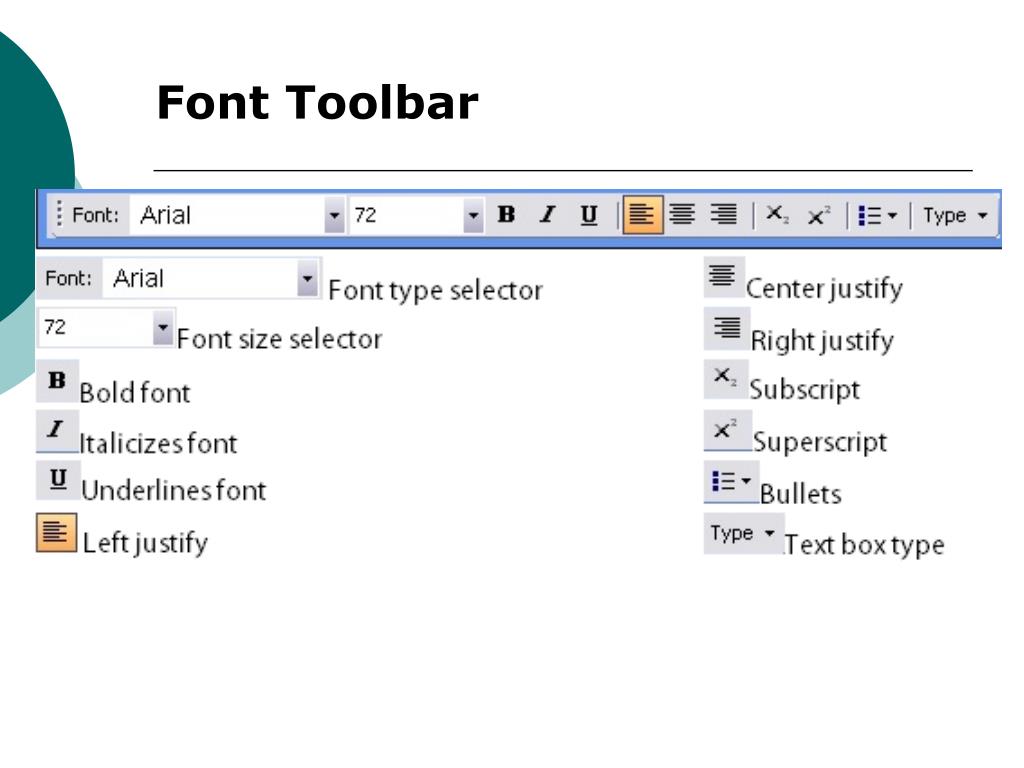
Task: Click the 'Italicizes font' description text
Action: coord(158,443)
